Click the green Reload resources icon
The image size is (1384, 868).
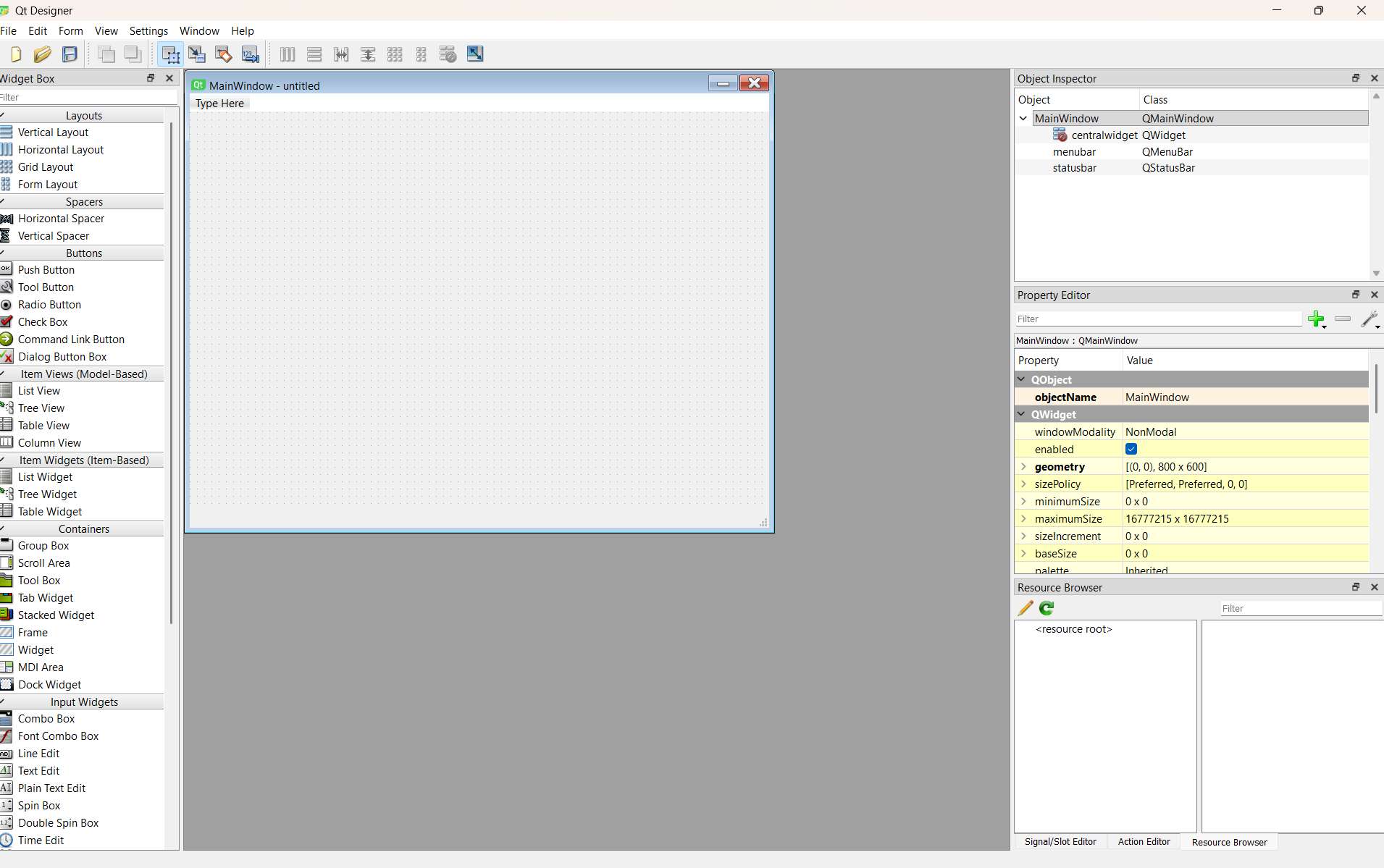click(x=1047, y=608)
